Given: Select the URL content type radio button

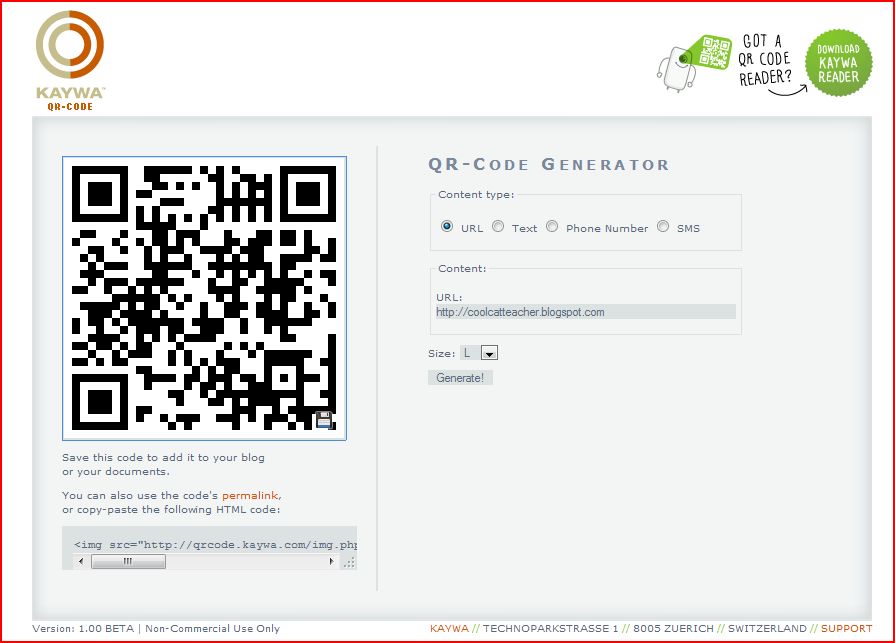Looking at the screenshot, I should tap(447, 227).
